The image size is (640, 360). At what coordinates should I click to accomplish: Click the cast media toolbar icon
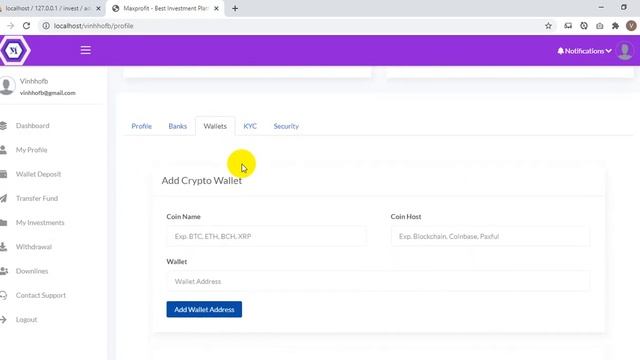pyautogui.click(x=568, y=26)
